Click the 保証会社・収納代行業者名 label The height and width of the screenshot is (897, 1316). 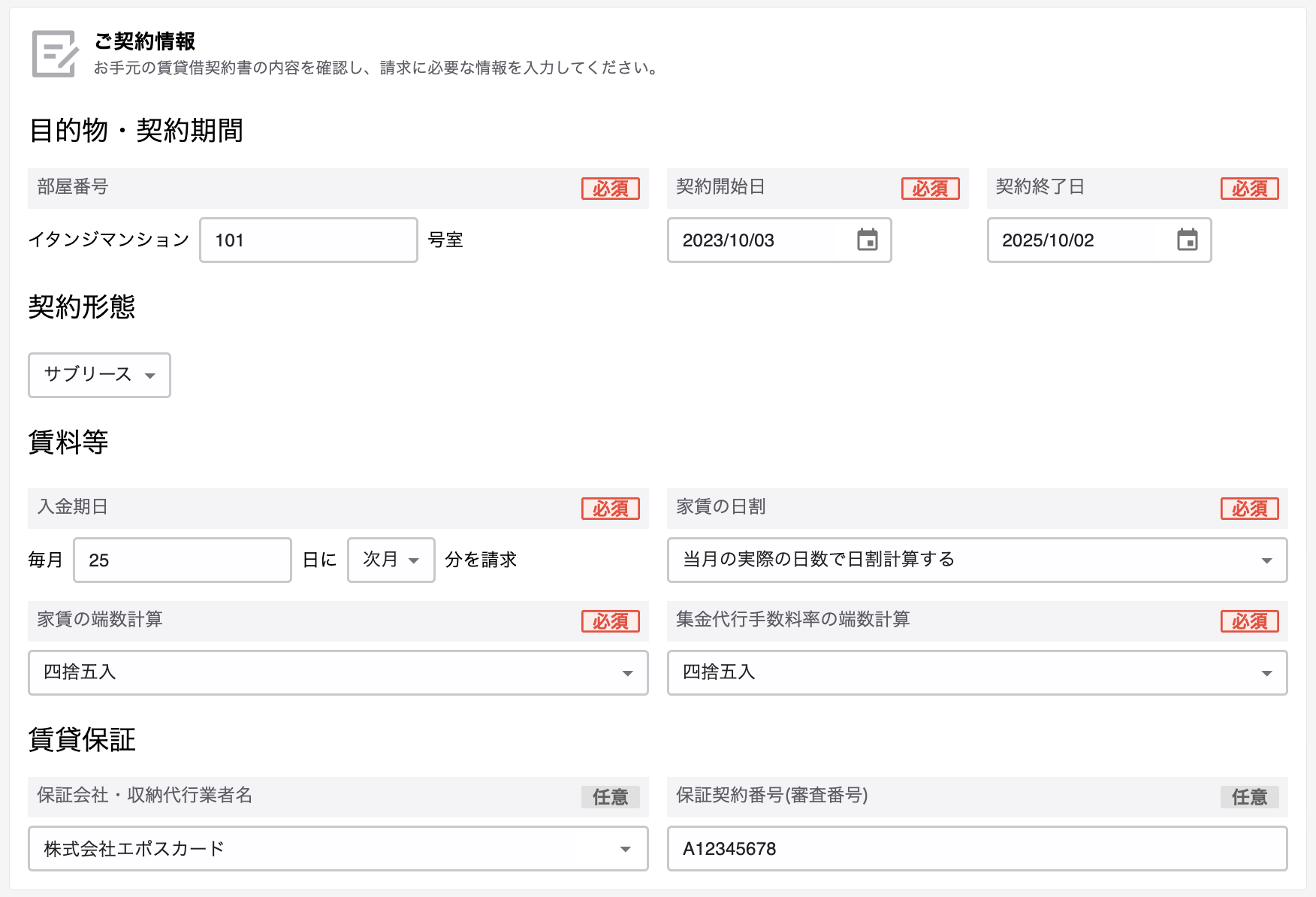click(x=145, y=796)
